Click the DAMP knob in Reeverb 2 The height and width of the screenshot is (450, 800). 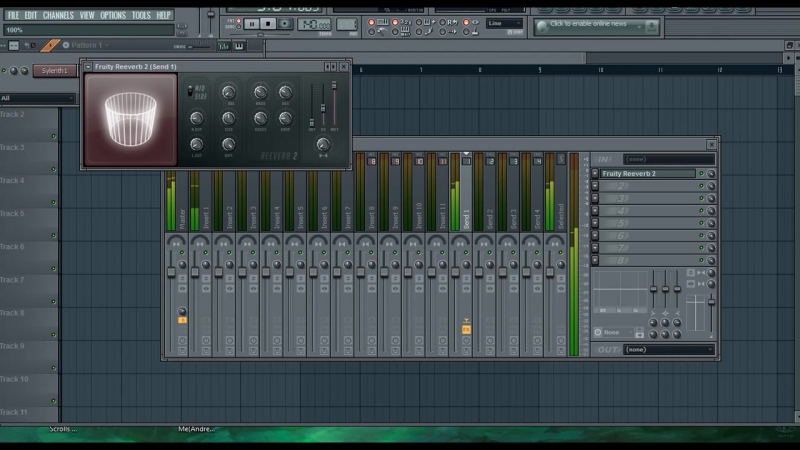285,118
